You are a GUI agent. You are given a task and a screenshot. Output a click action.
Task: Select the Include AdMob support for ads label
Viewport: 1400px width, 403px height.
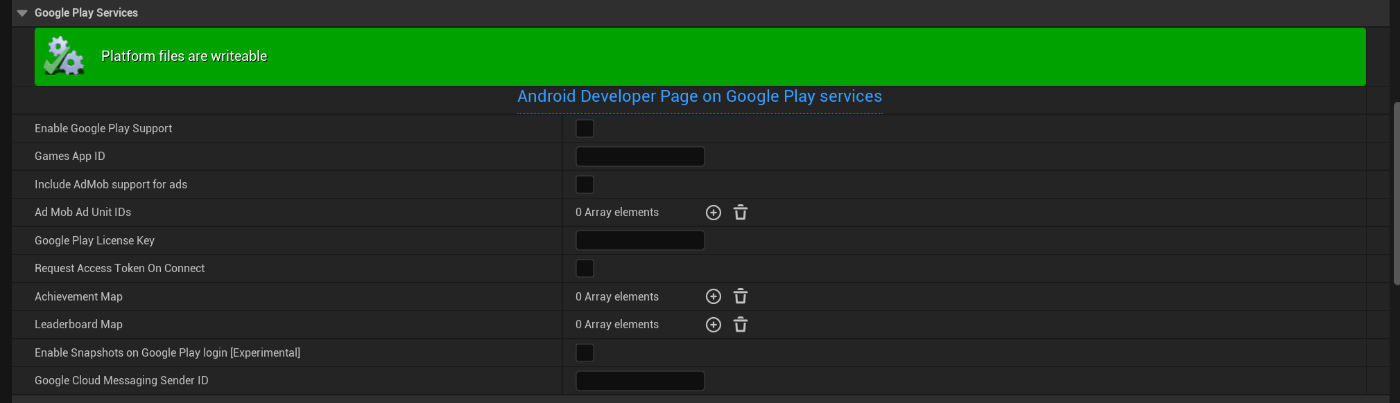[111, 184]
